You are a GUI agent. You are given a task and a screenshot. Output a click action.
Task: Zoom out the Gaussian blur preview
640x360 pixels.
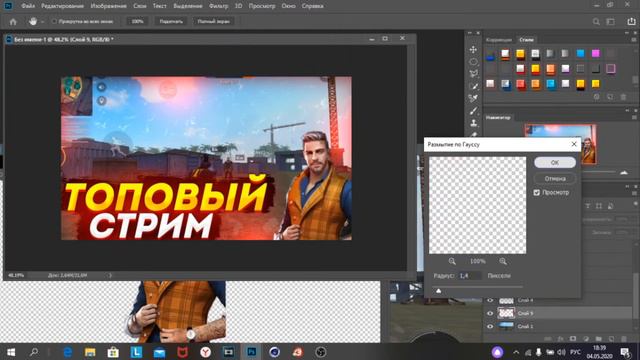(x=452, y=261)
